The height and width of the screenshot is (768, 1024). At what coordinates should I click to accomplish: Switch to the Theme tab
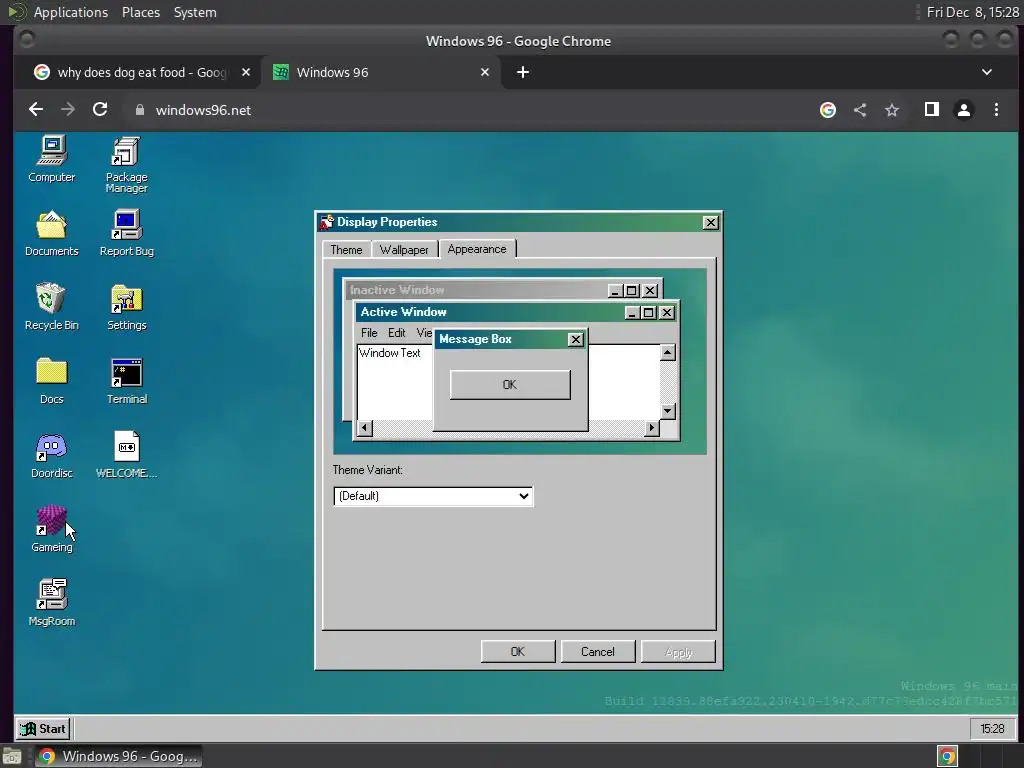click(346, 249)
